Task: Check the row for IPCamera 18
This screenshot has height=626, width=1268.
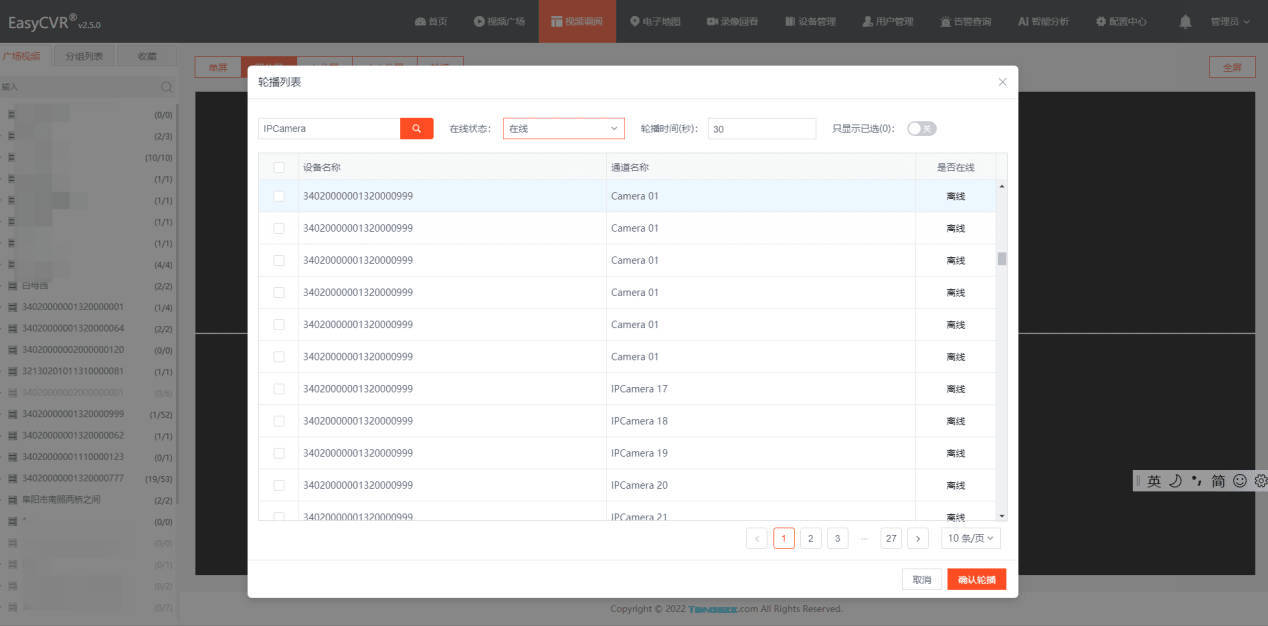Action: point(279,421)
